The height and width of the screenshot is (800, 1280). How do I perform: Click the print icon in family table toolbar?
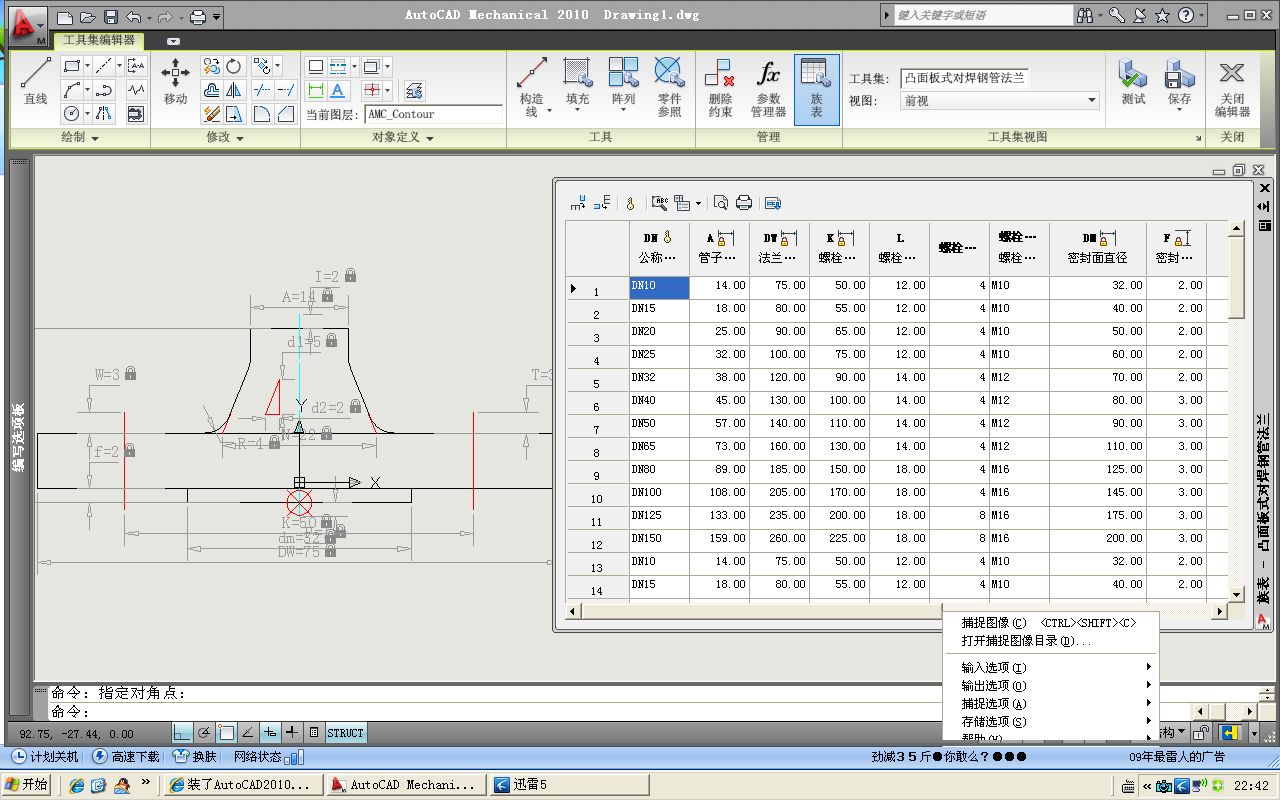[x=744, y=203]
